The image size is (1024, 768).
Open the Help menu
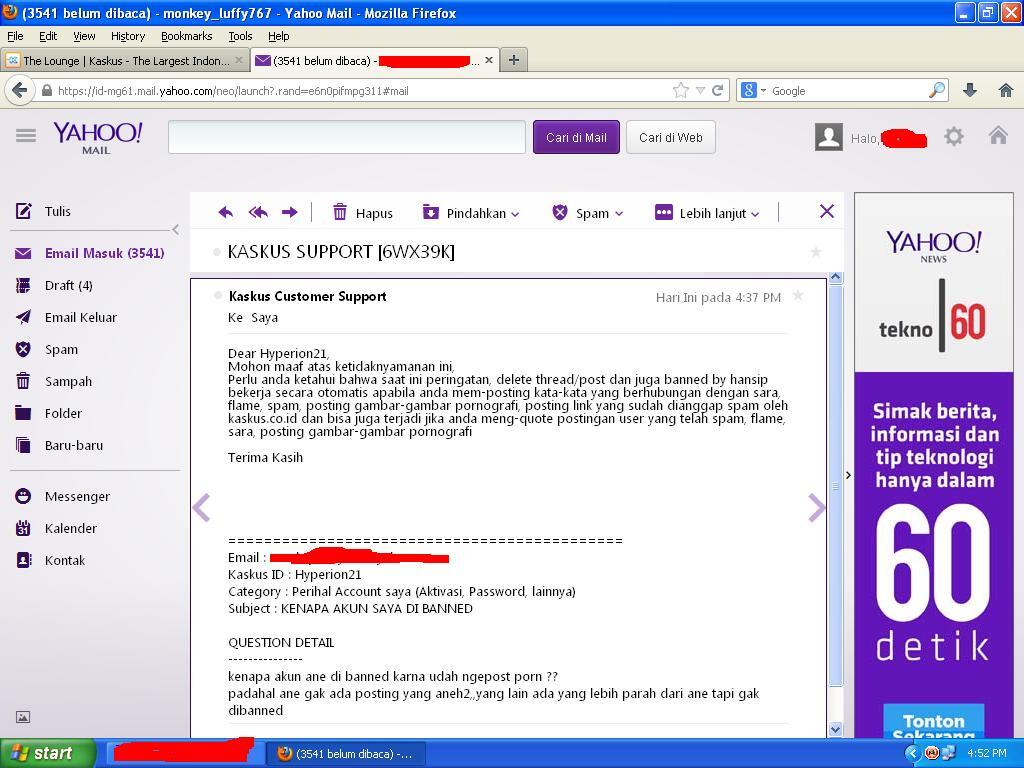[279, 36]
